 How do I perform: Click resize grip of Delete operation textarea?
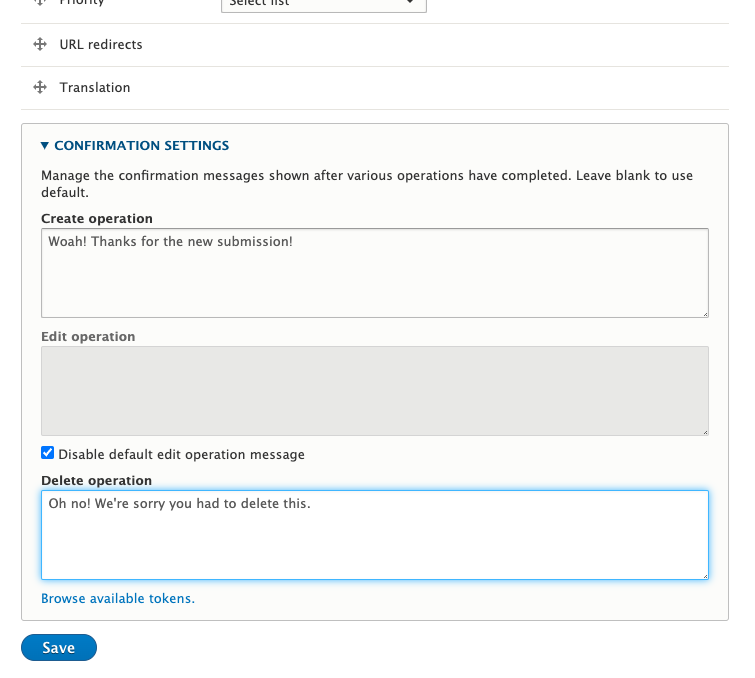coord(704,574)
